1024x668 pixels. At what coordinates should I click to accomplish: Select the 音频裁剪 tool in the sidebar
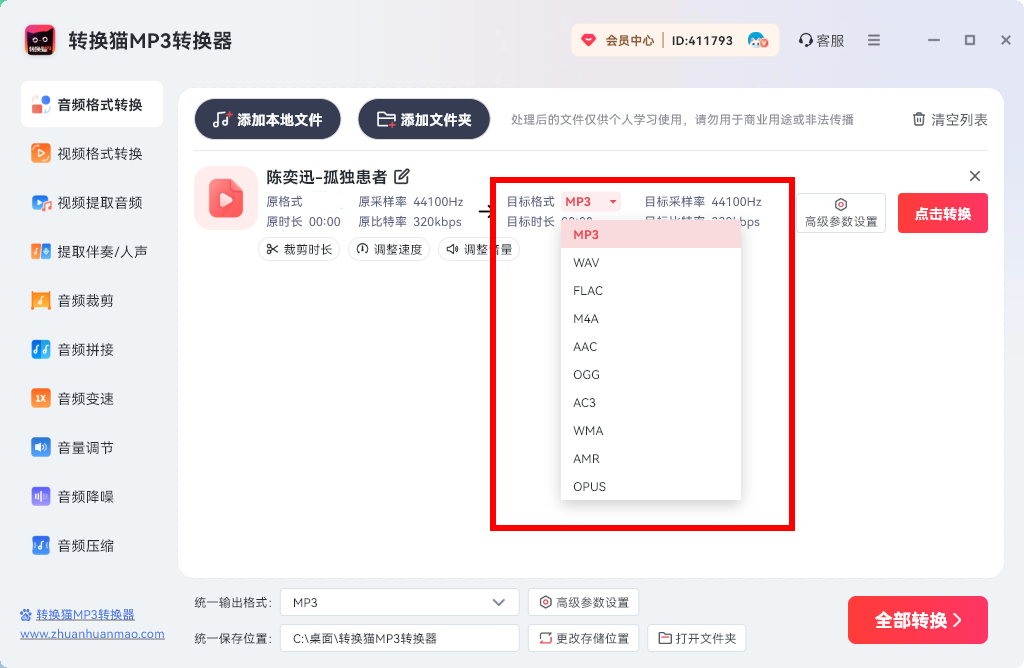point(91,300)
